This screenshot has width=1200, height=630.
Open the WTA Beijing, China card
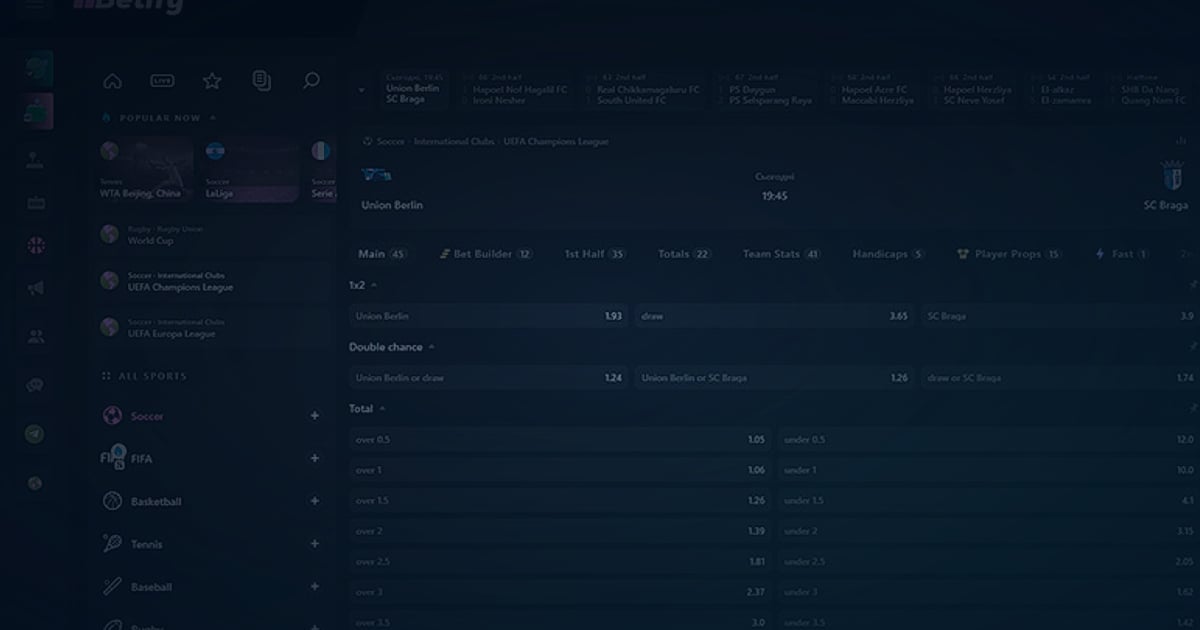point(146,172)
